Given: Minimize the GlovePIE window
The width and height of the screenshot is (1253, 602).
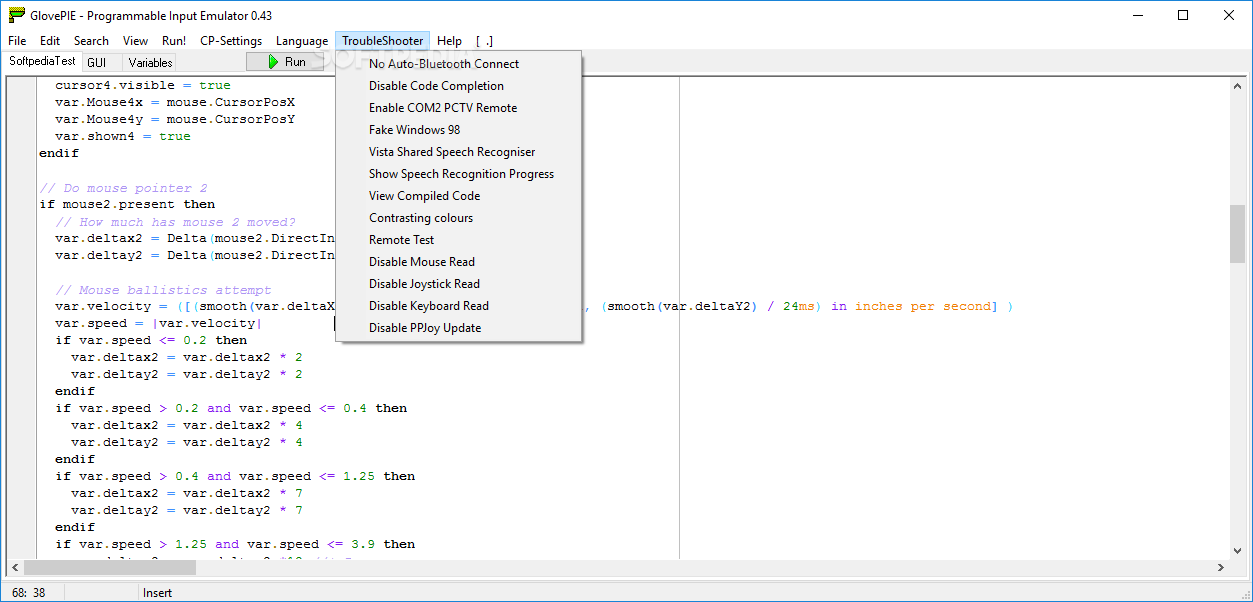Looking at the screenshot, I should pos(1139,15).
